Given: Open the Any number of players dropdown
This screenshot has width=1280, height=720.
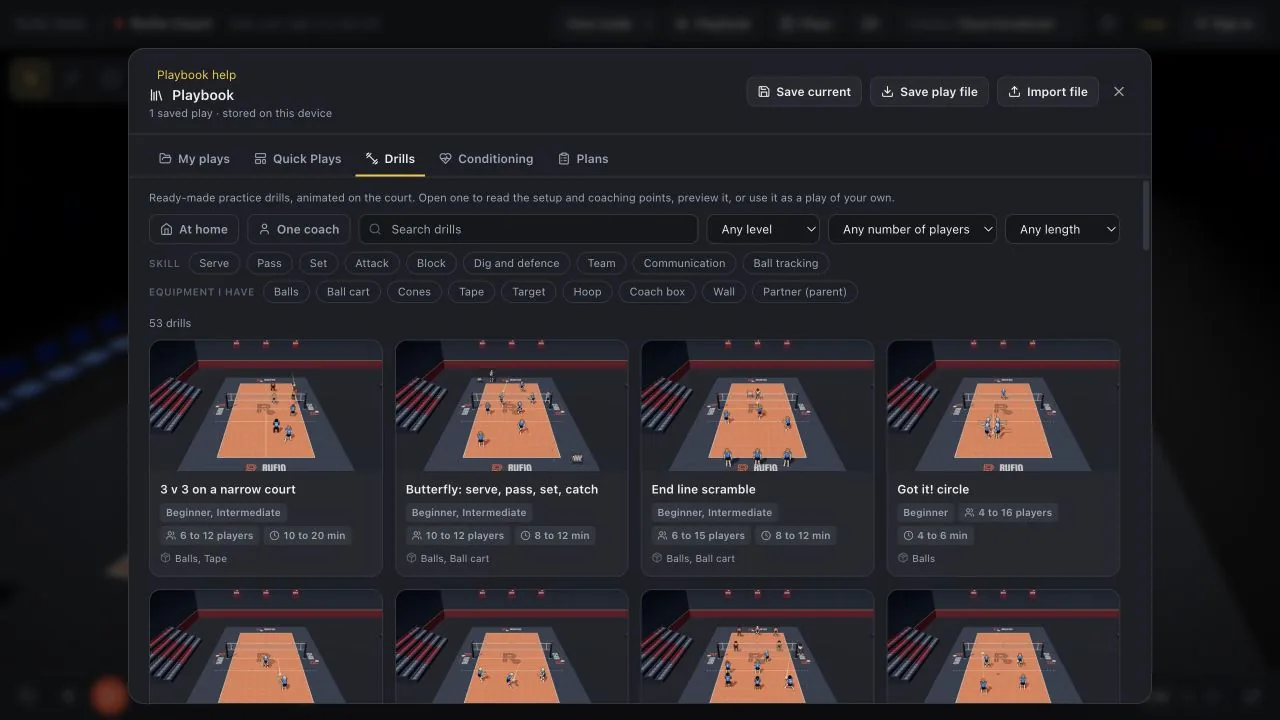Looking at the screenshot, I should point(912,229).
